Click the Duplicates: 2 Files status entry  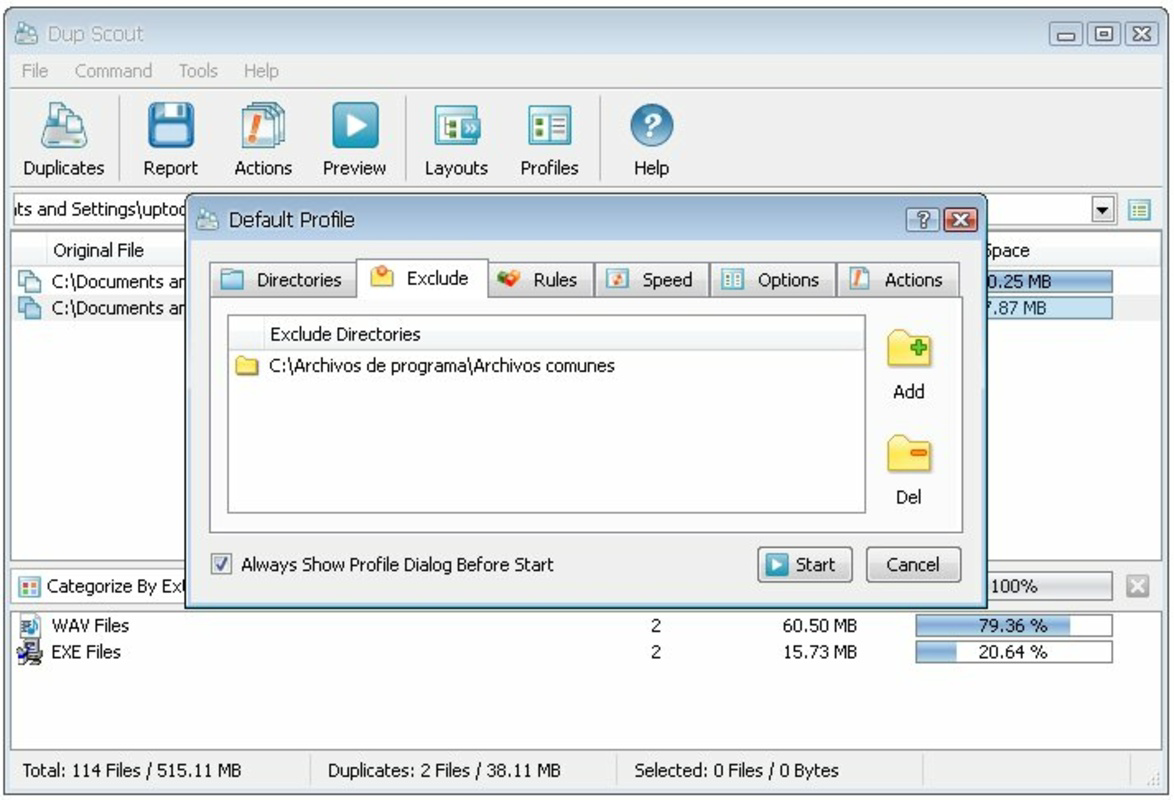pyautogui.click(x=444, y=770)
